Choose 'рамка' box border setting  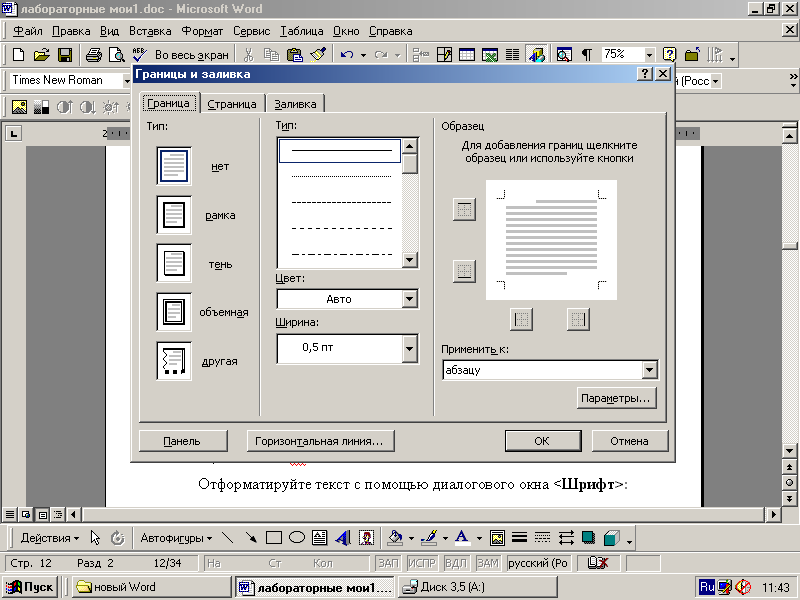click(174, 215)
